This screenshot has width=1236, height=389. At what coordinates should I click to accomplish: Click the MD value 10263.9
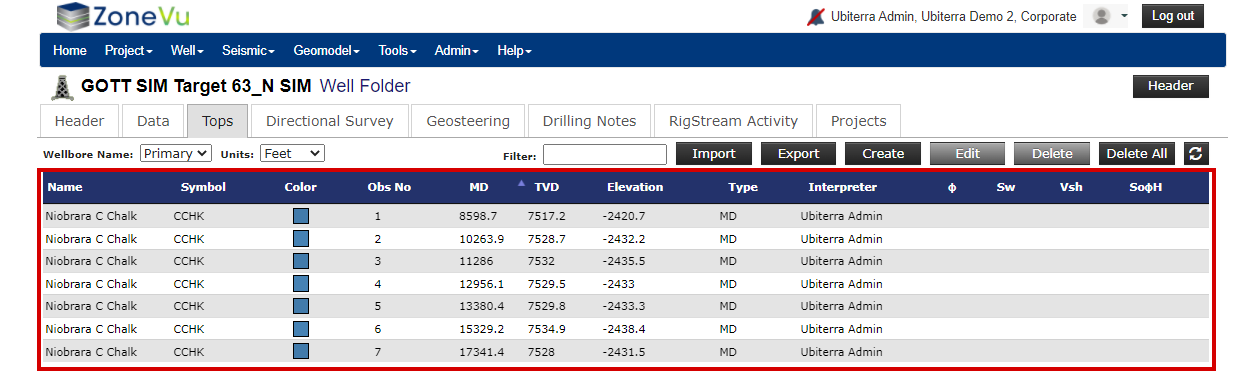(481, 239)
